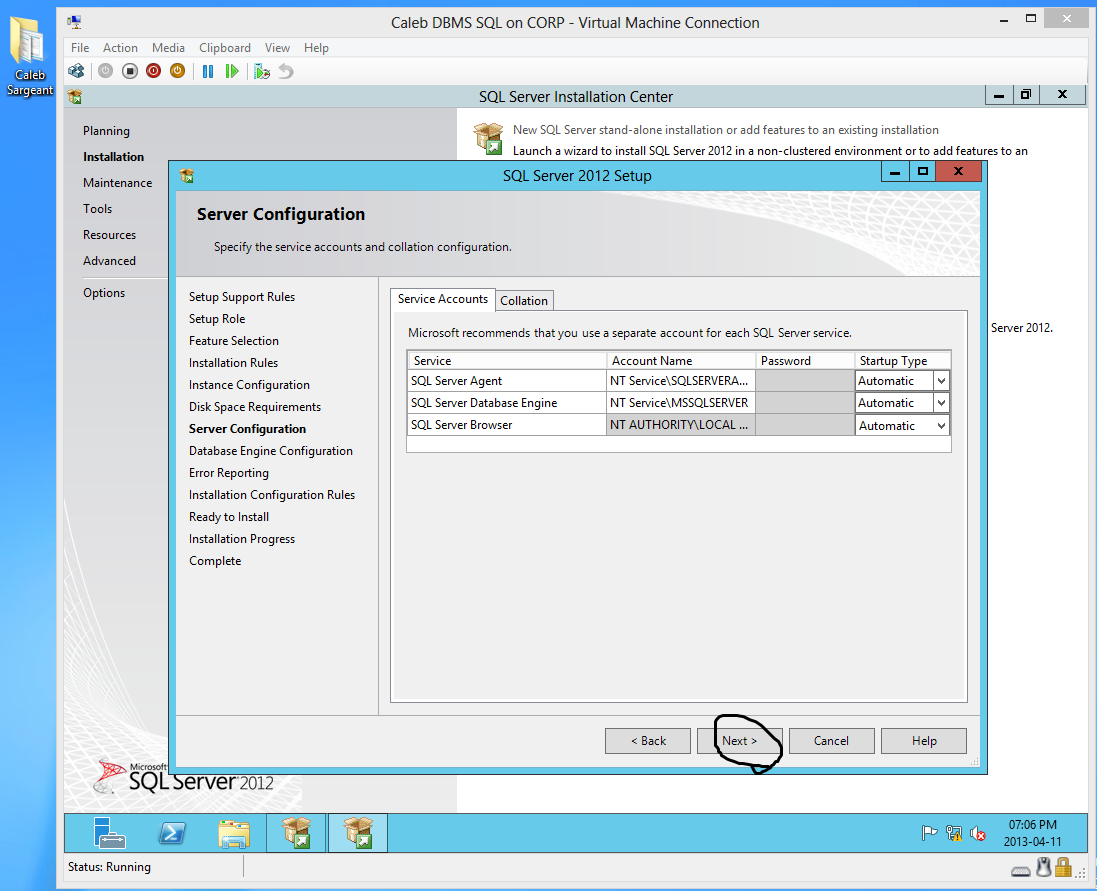The height and width of the screenshot is (891, 1097).
Task: Click the Service column header
Action: 507,361
